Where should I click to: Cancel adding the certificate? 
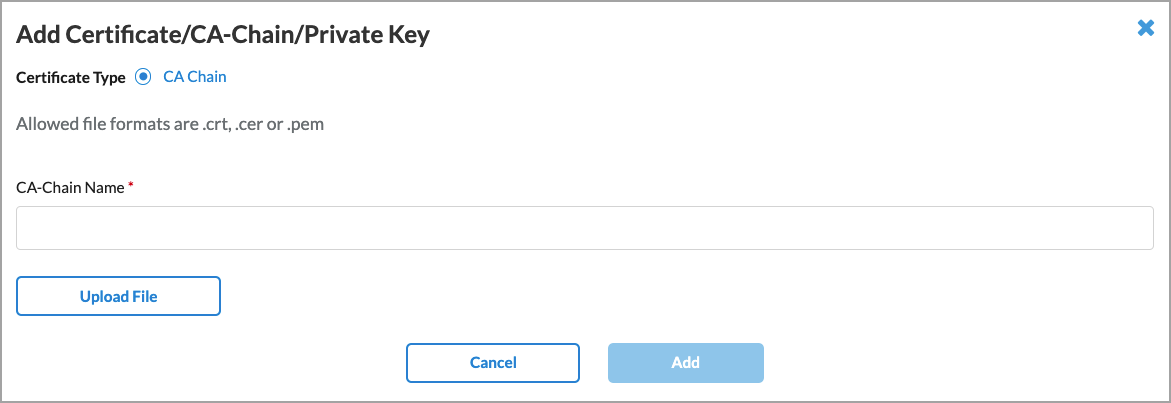pyautogui.click(x=493, y=363)
